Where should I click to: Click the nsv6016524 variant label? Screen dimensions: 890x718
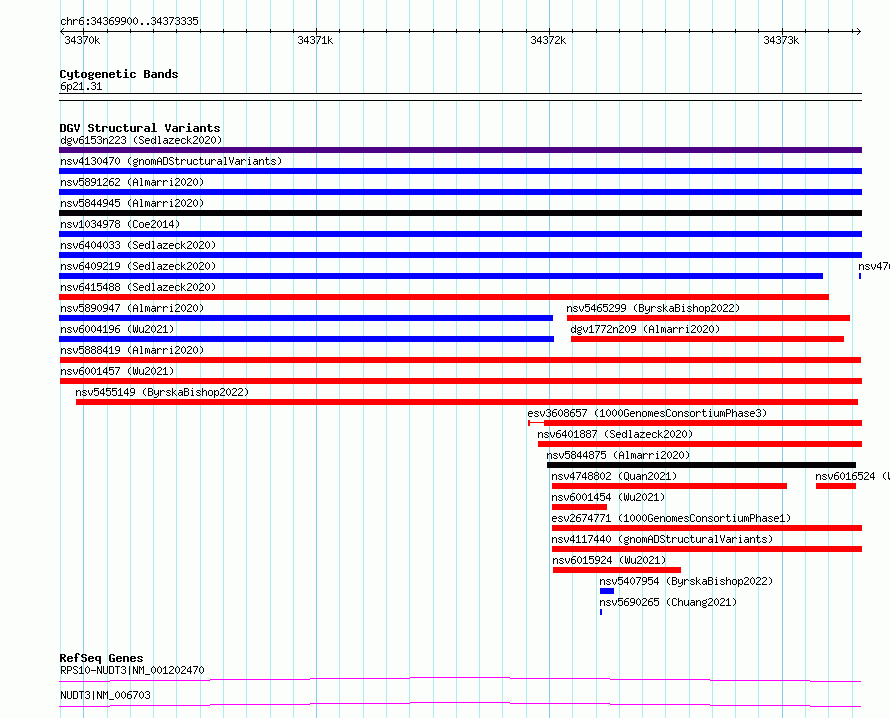point(852,476)
